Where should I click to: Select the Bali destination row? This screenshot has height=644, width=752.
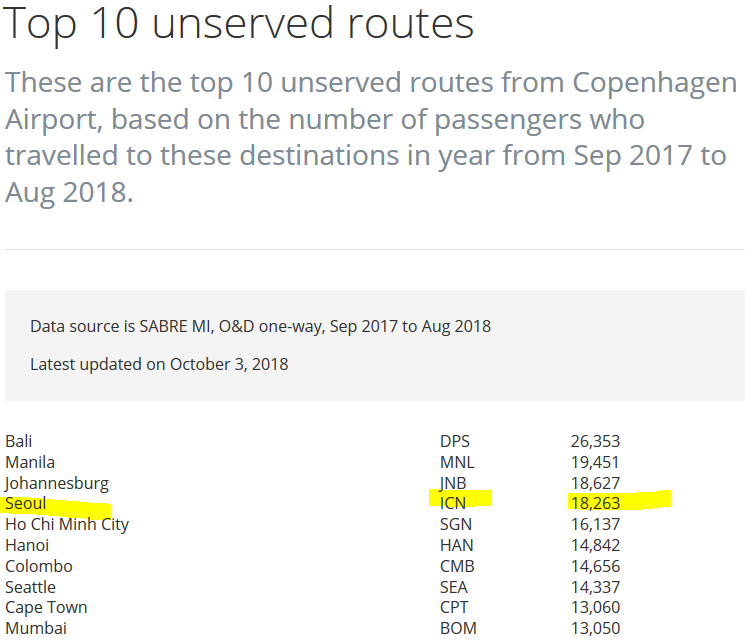click(x=20, y=441)
